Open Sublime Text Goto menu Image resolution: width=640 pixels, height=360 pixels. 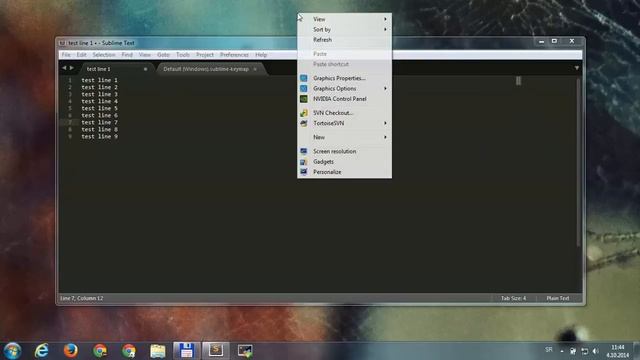click(x=163, y=55)
